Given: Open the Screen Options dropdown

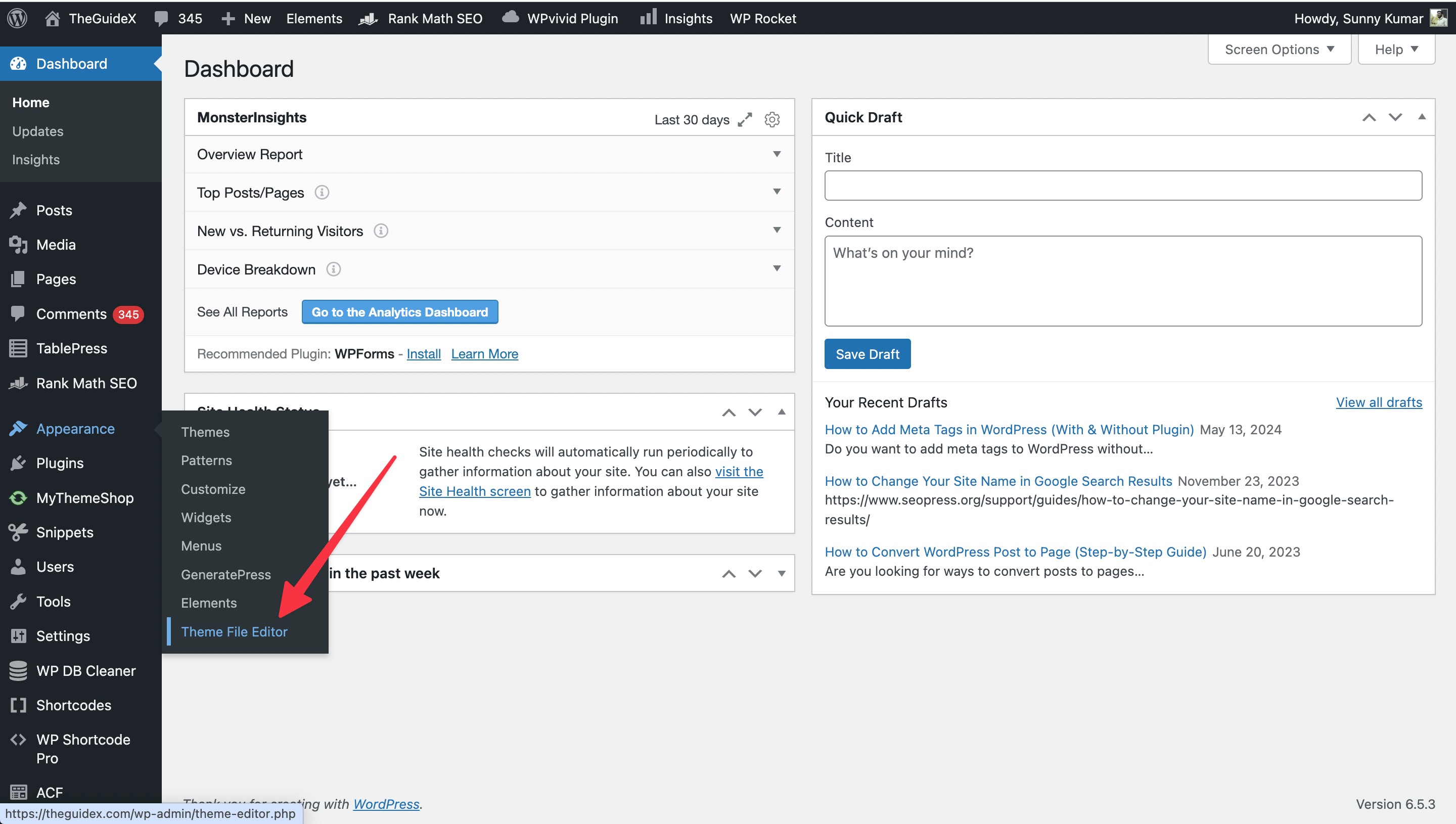Looking at the screenshot, I should point(1279,49).
